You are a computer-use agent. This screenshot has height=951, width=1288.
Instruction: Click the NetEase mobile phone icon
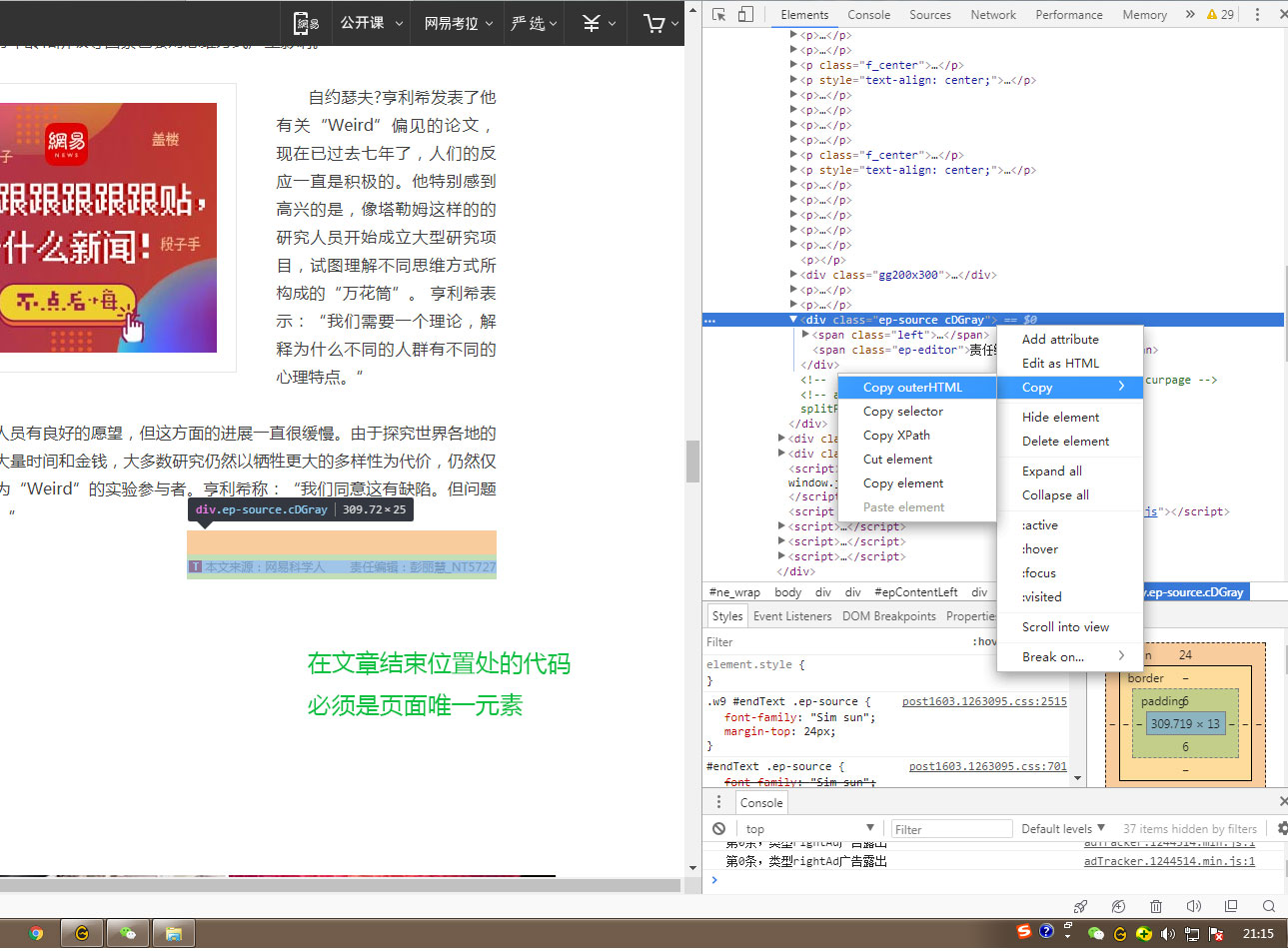pyautogui.click(x=306, y=23)
